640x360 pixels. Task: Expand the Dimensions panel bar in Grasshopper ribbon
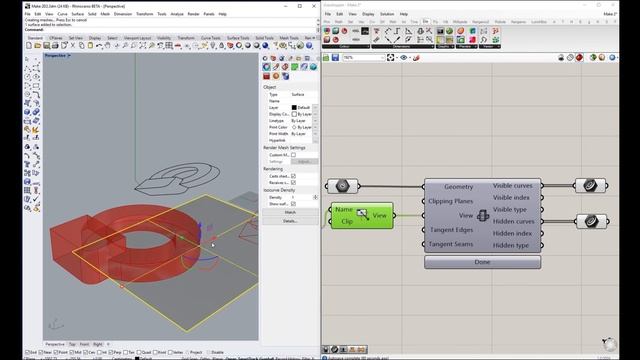pyautogui.click(x=402, y=47)
